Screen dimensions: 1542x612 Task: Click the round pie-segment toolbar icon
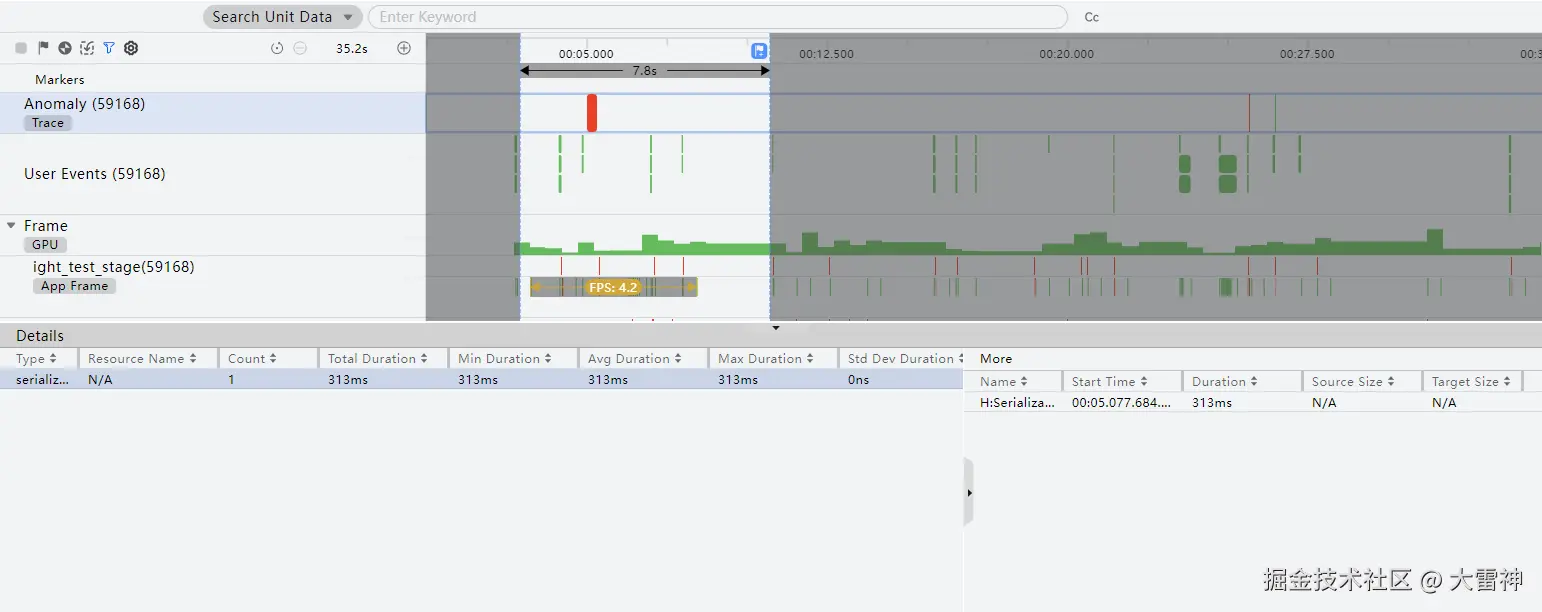point(65,48)
